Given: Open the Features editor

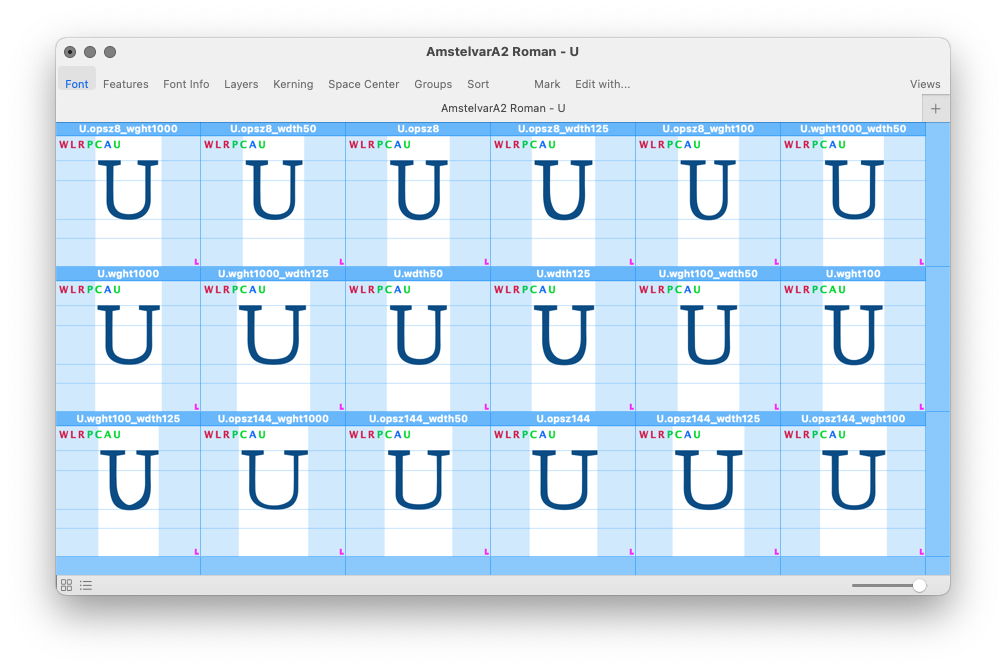Looking at the screenshot, I should 125,84.
